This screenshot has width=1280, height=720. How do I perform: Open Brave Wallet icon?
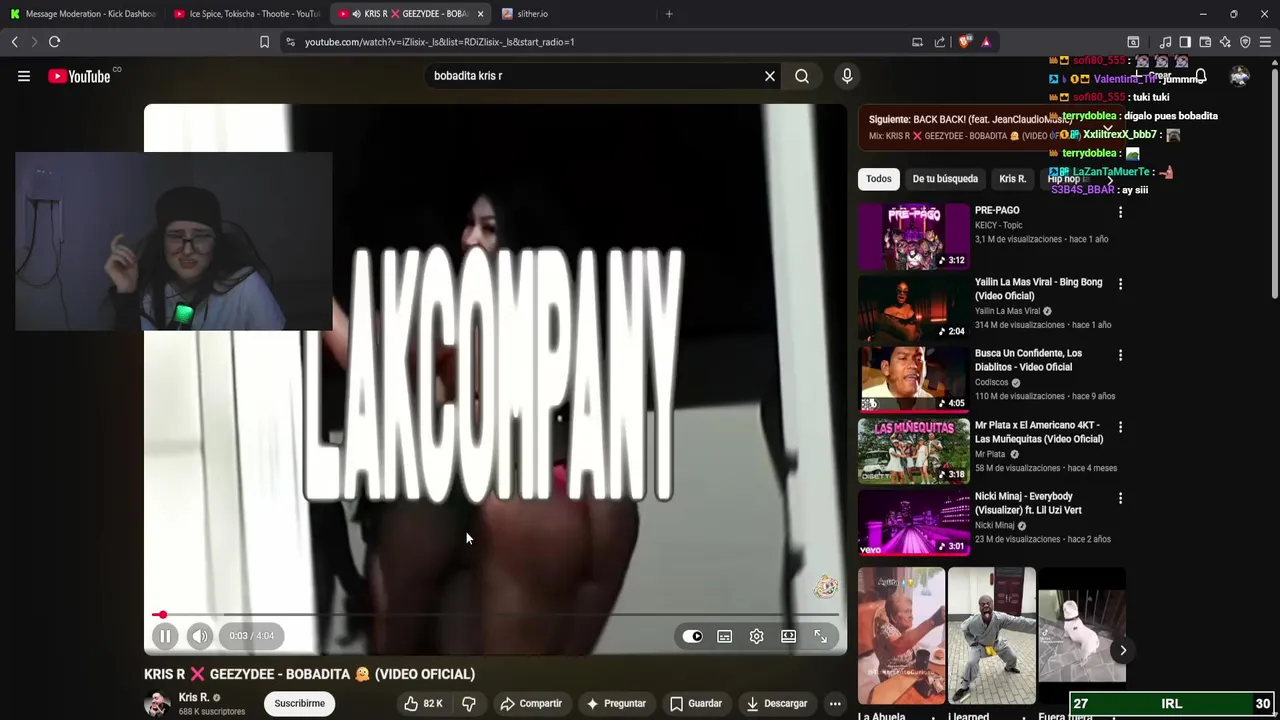(1205, 42)
